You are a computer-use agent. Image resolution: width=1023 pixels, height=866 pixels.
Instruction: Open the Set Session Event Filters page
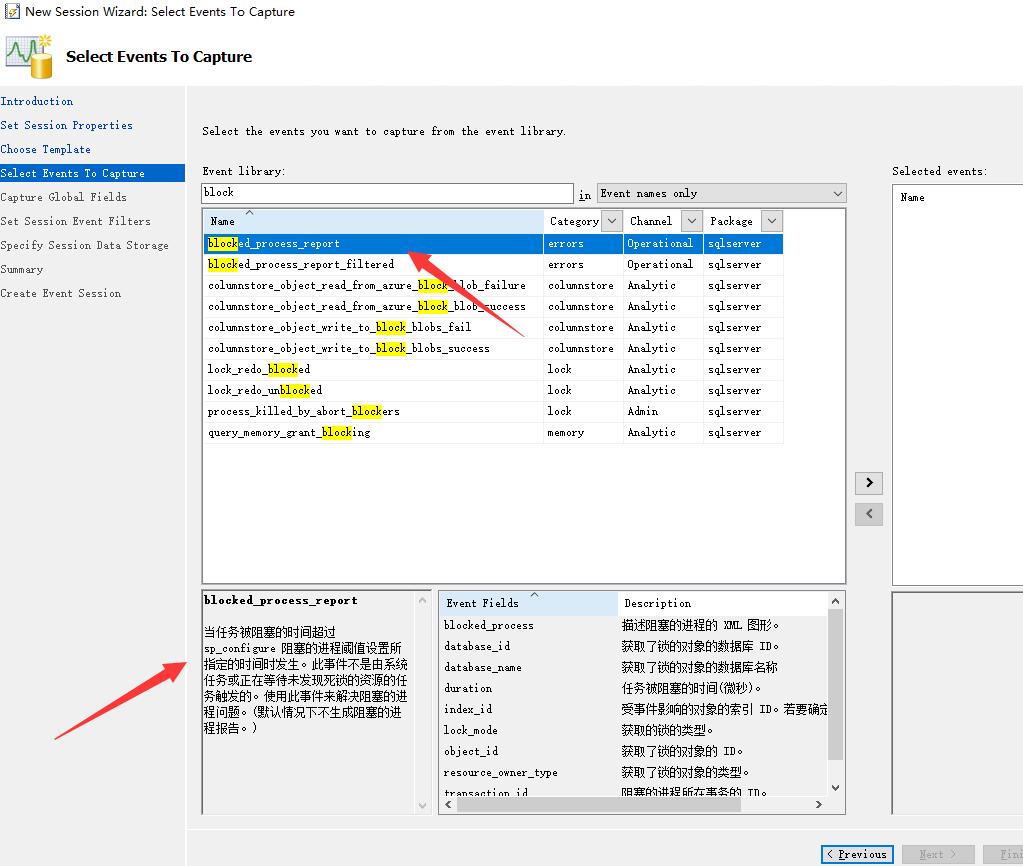(75, 221)
